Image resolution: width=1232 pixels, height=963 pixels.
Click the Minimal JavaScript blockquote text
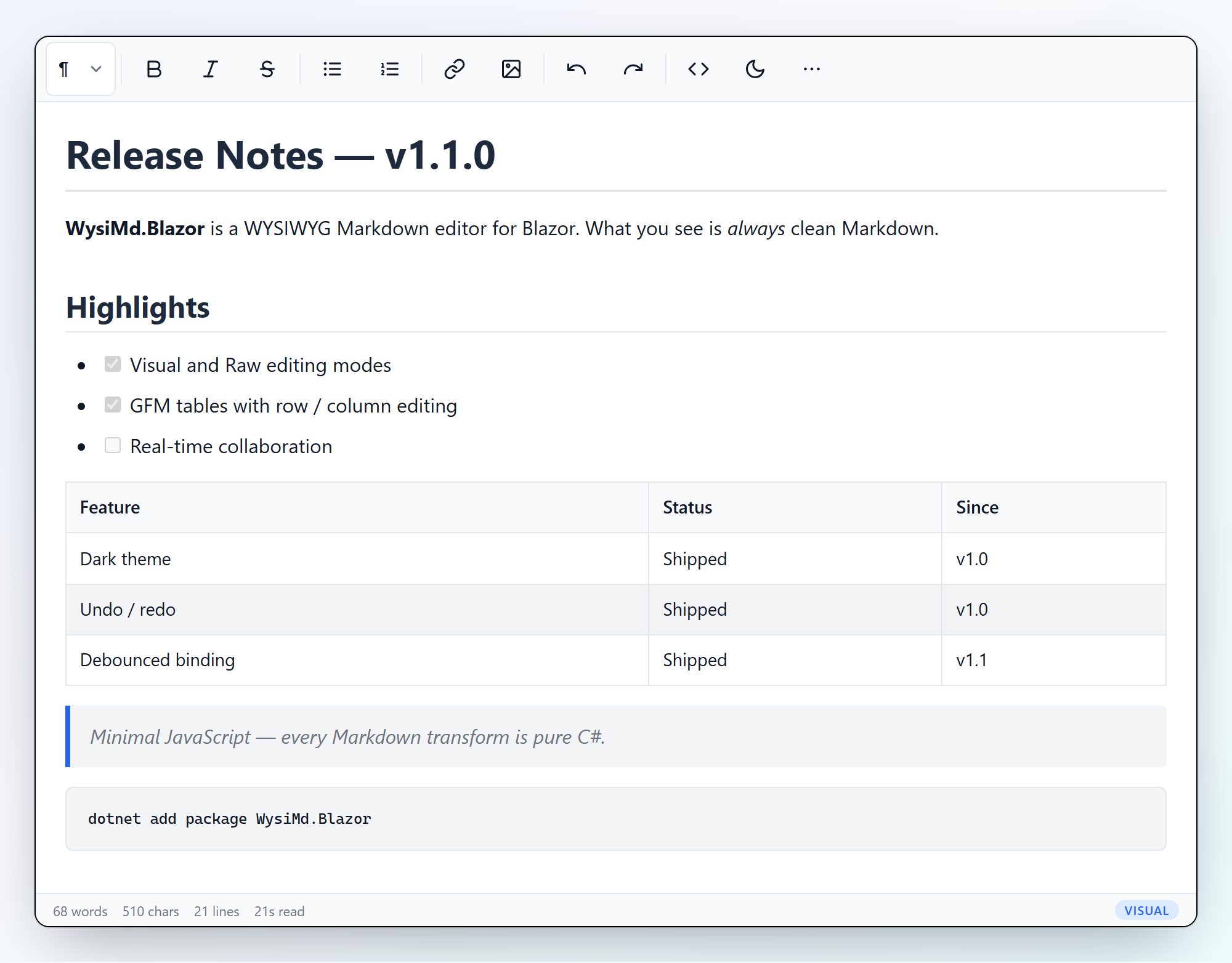347,737
